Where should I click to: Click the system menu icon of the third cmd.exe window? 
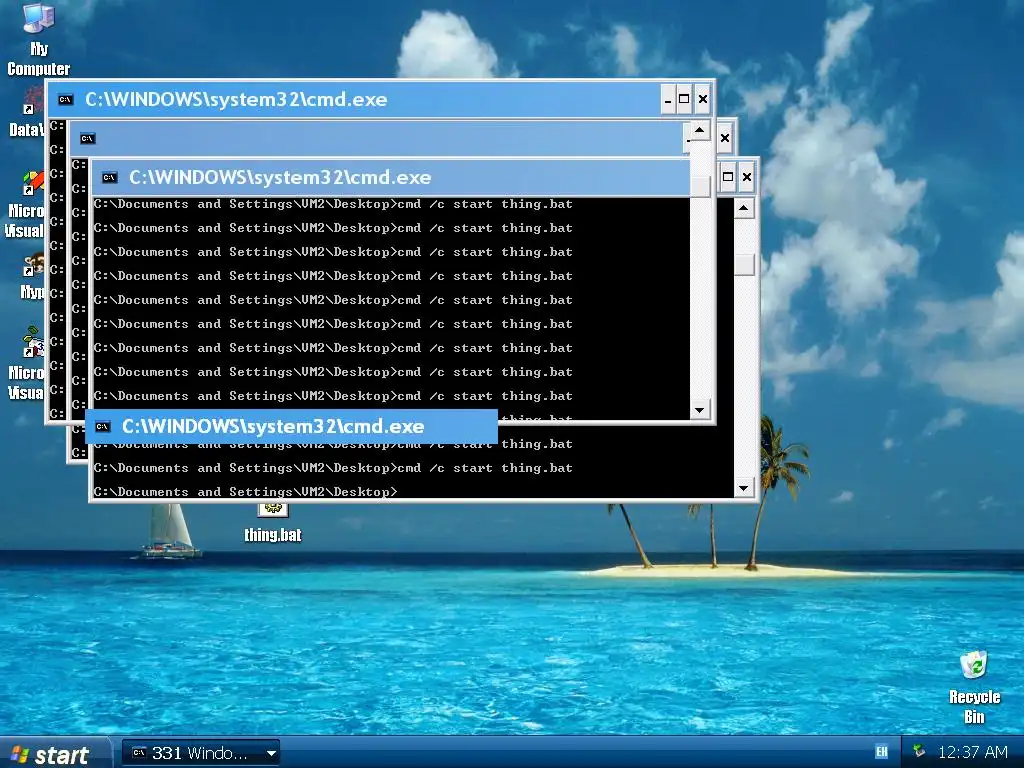pos(110,178)
